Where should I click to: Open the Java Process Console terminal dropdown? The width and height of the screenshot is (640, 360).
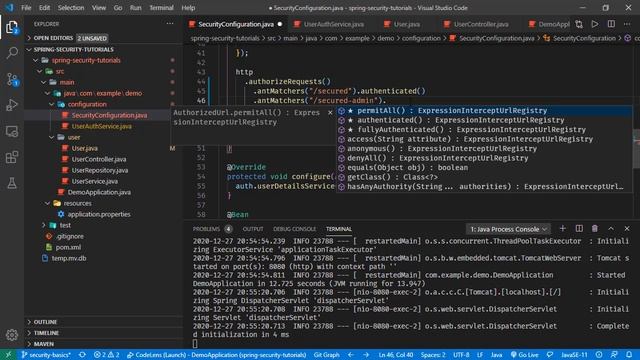508,229
